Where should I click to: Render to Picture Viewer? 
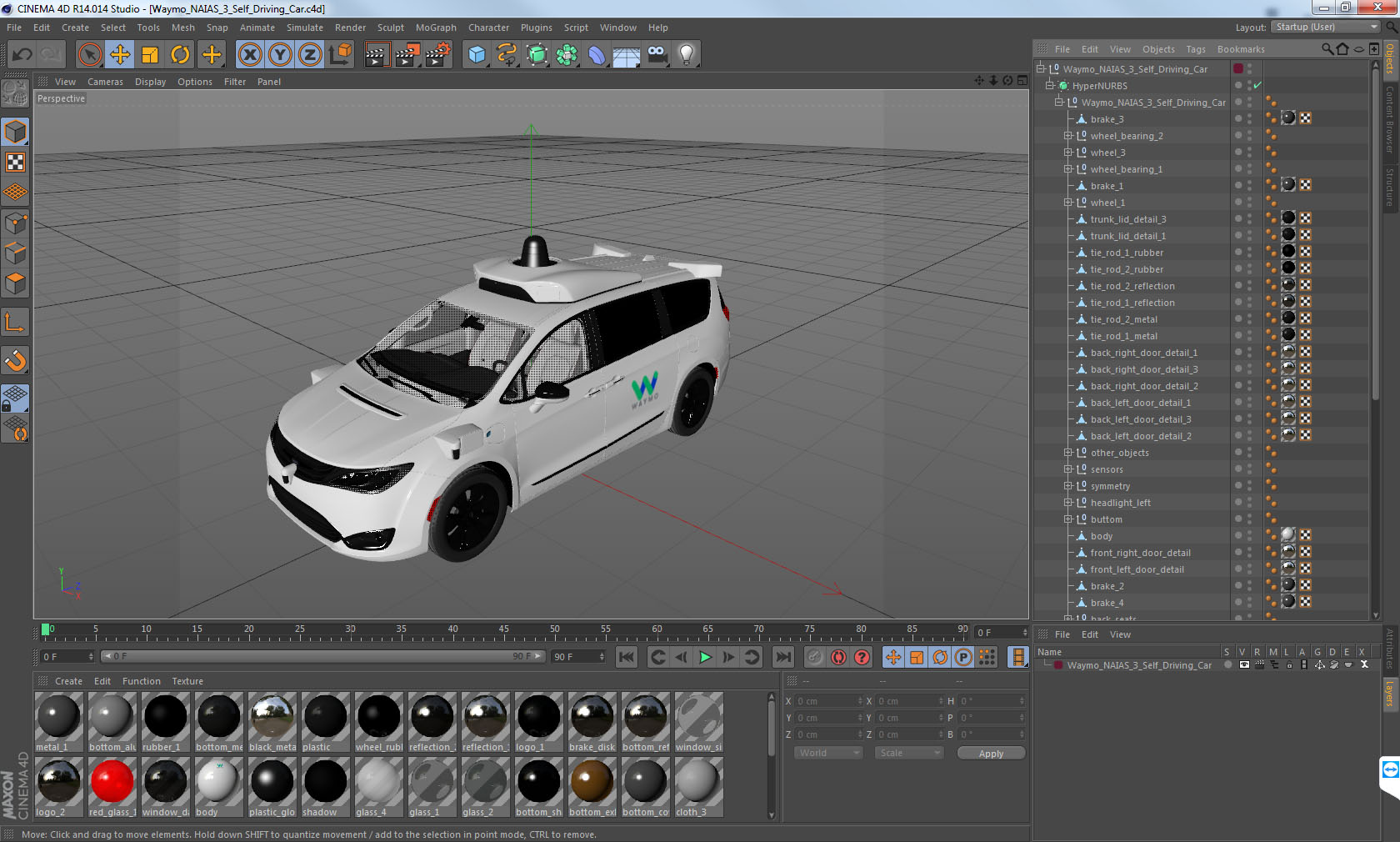coord(407,55)
